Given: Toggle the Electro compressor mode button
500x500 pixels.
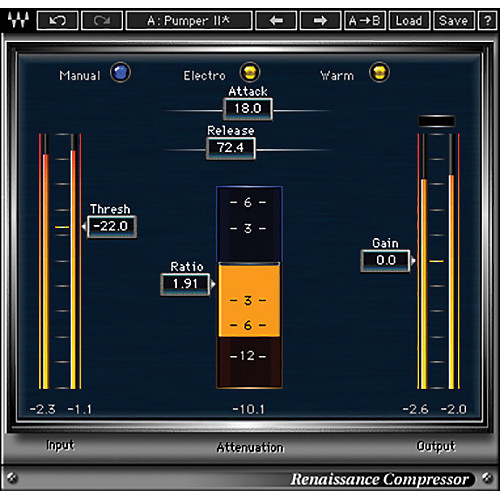Looking at the screenshot, I should pos(250,72).
